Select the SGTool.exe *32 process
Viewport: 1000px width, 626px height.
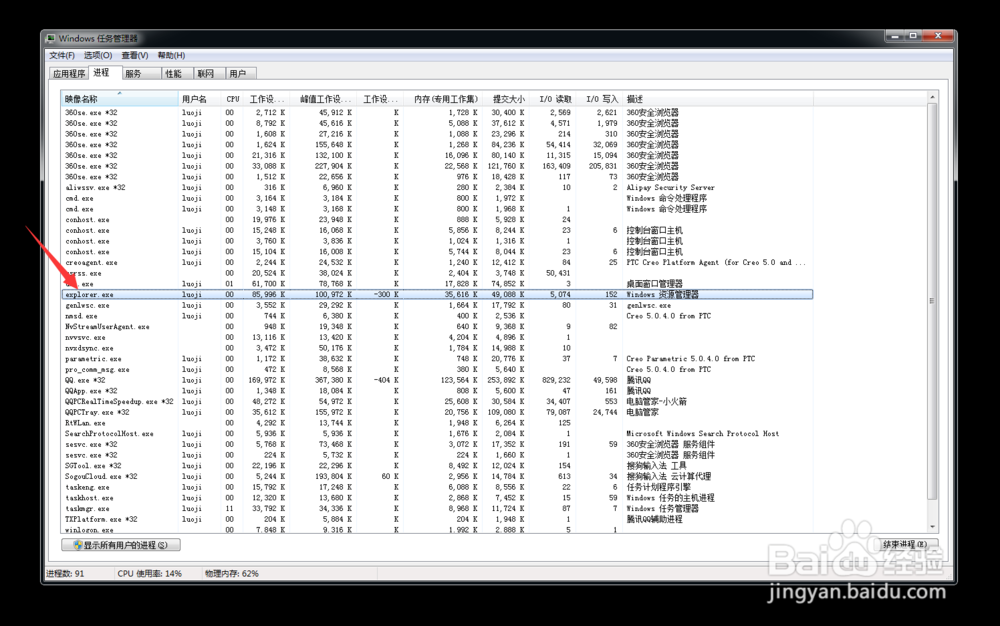(x=93, y=466)
